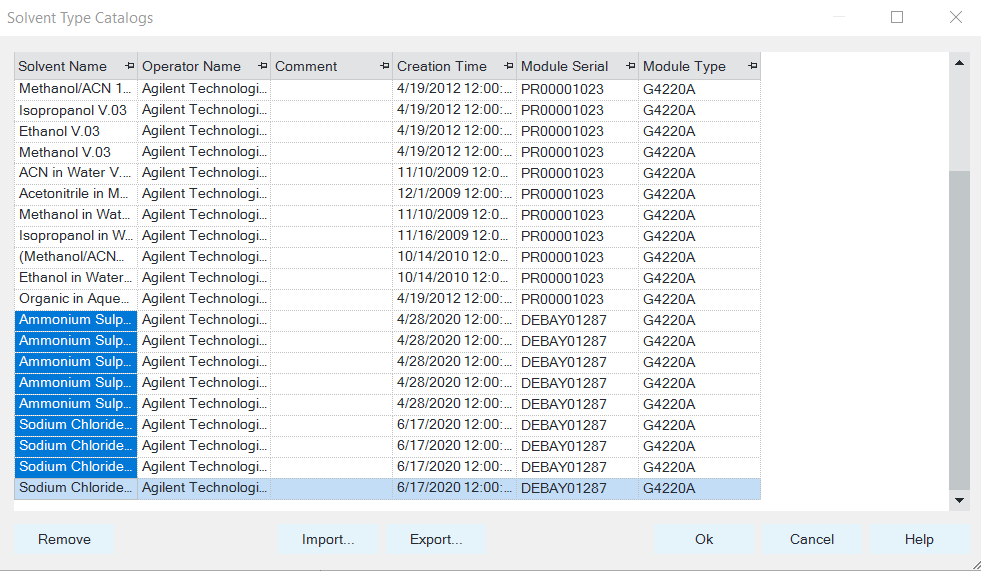
Task: Open the Import... dialog
Action: pos(328,539)
